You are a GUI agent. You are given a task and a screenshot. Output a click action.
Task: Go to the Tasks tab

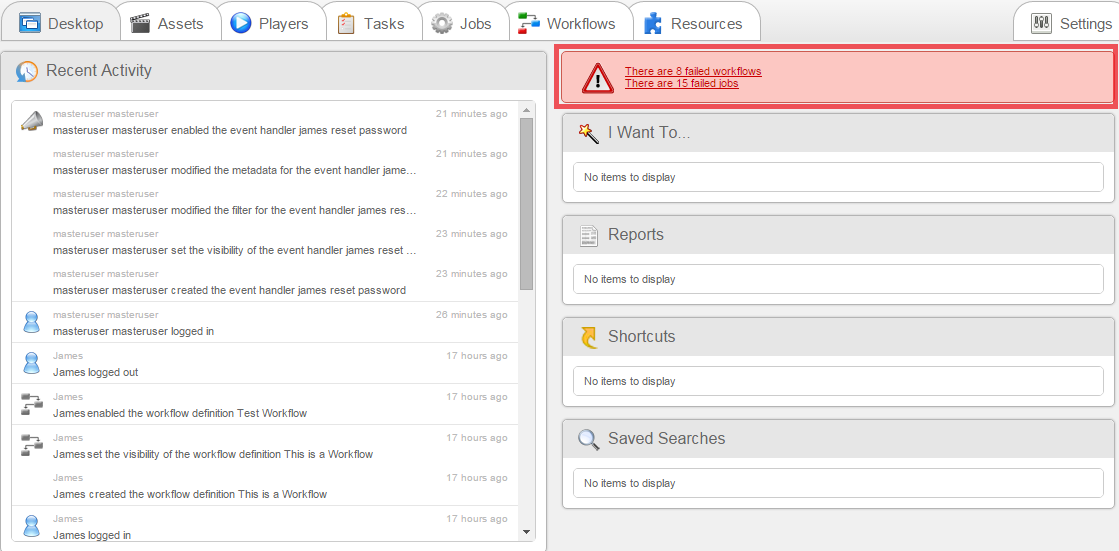coord(371,23)
